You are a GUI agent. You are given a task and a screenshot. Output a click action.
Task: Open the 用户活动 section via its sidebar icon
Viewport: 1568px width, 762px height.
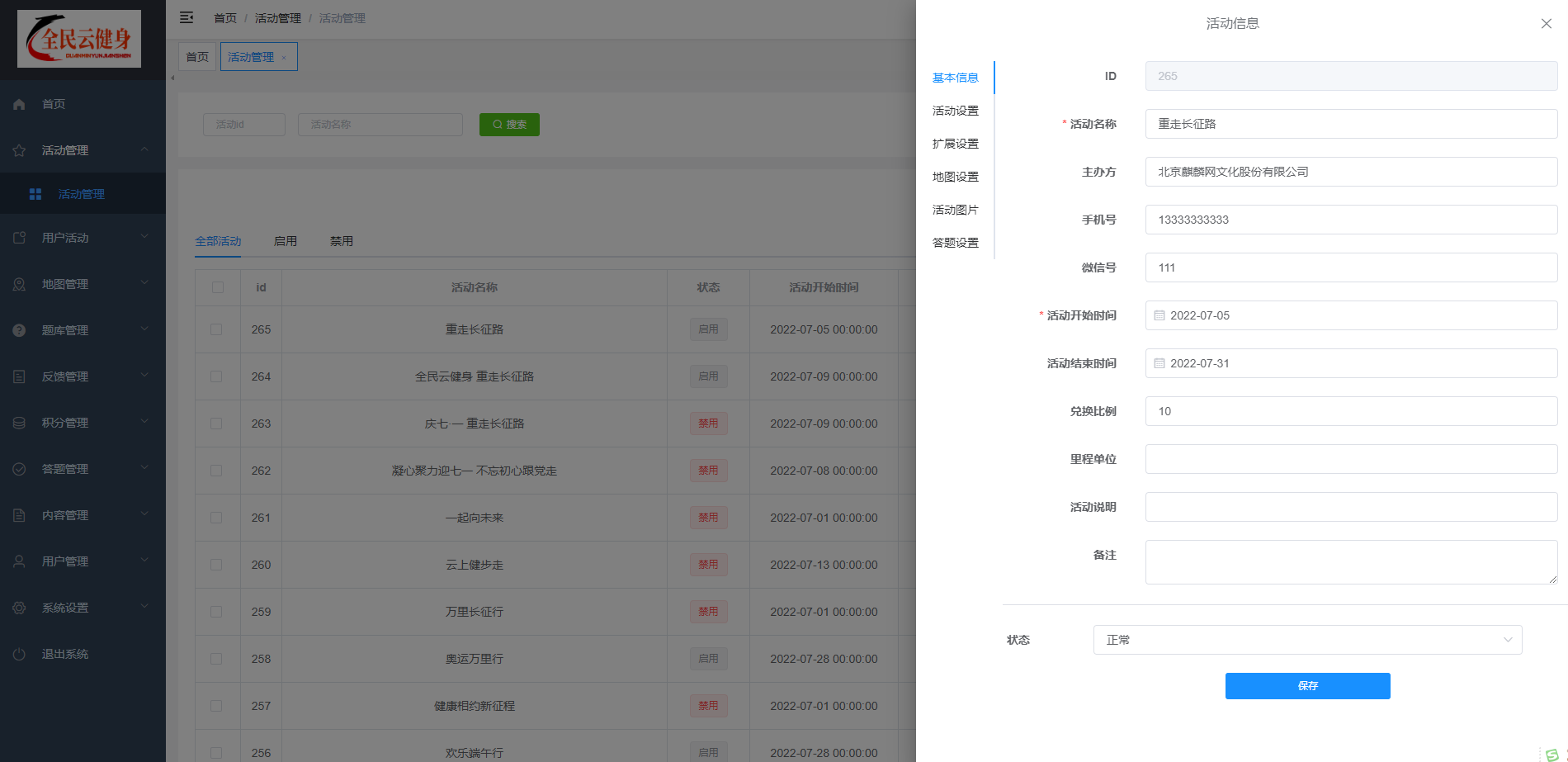(19, 237)
